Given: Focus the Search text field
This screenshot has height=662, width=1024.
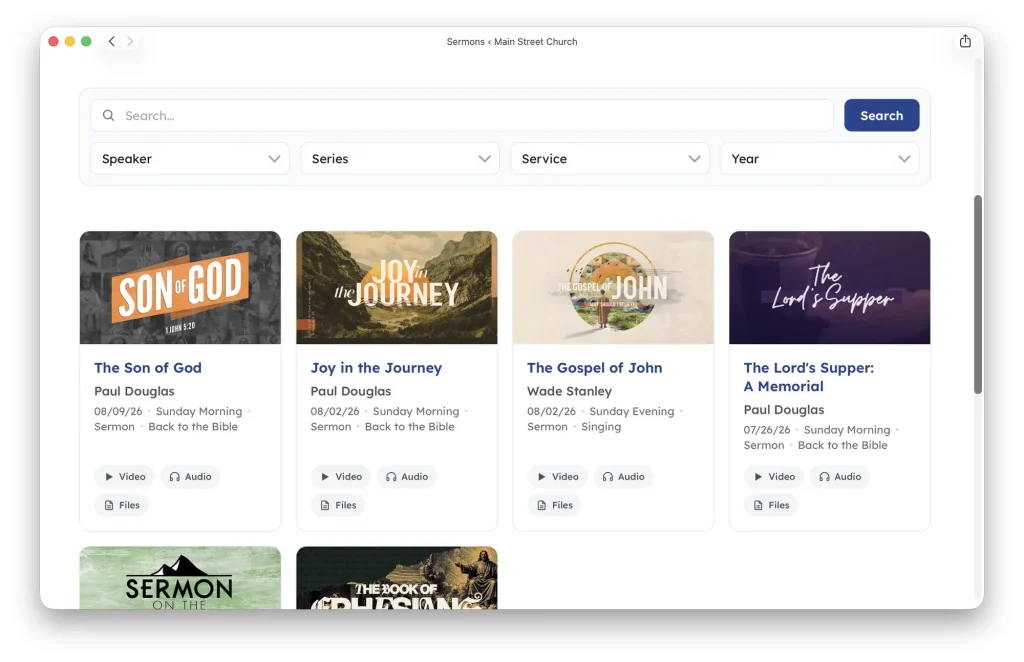Looking at the screenshot, I should [462, 116].
